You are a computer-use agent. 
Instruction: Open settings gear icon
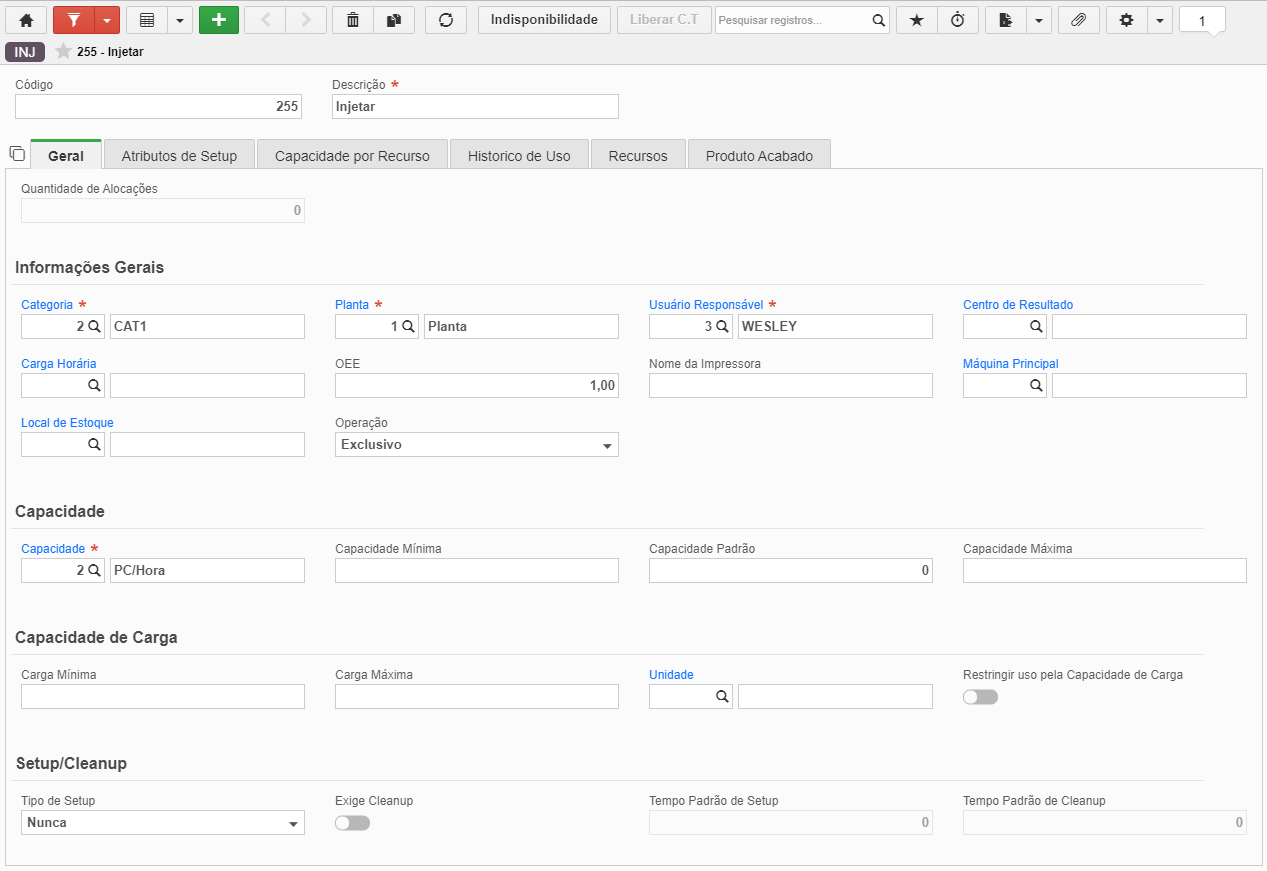tap(1126, 20)
